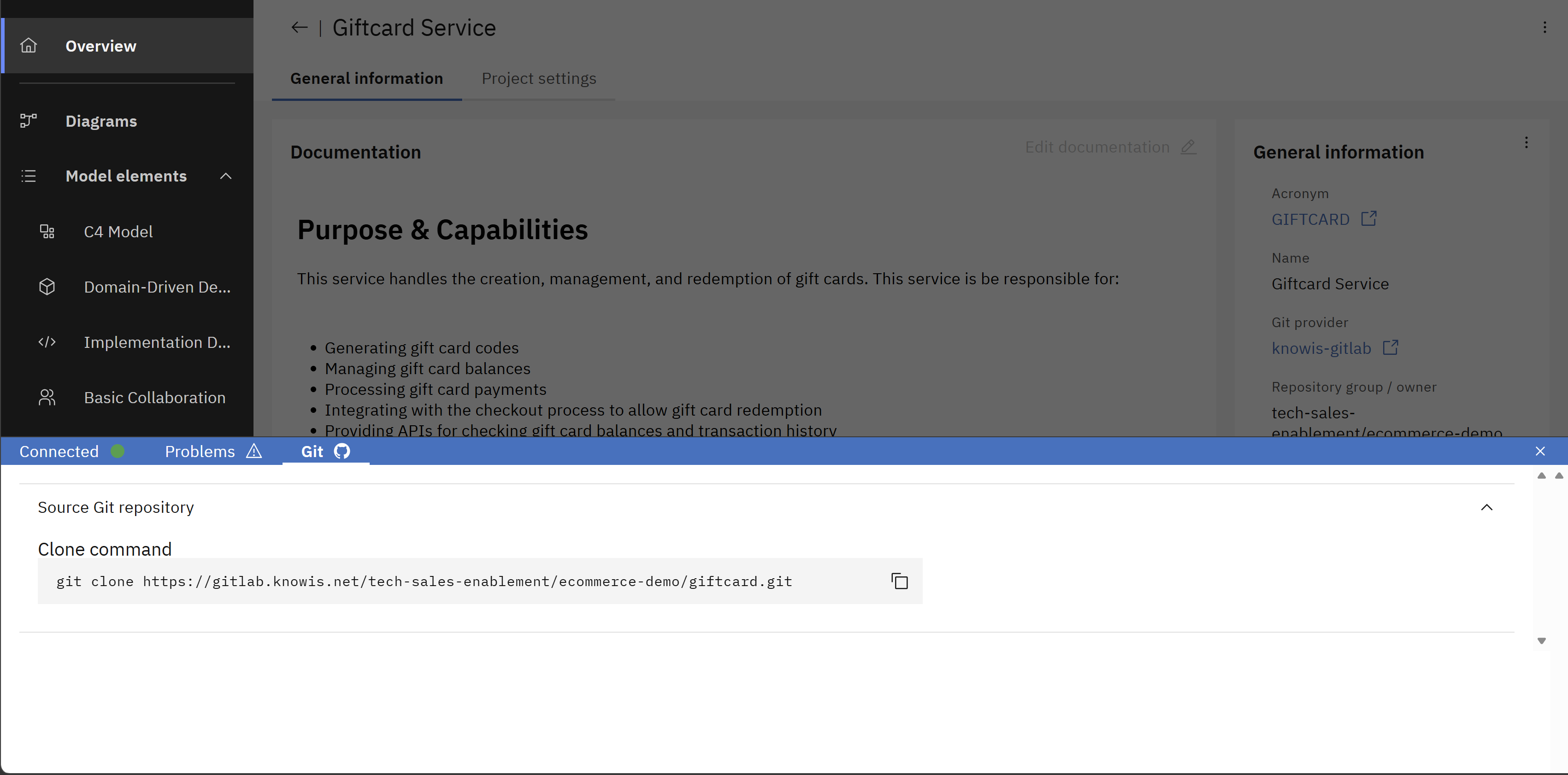
Task: Click the pencil icon for Edit documentation
Action: pos(1188,147)
